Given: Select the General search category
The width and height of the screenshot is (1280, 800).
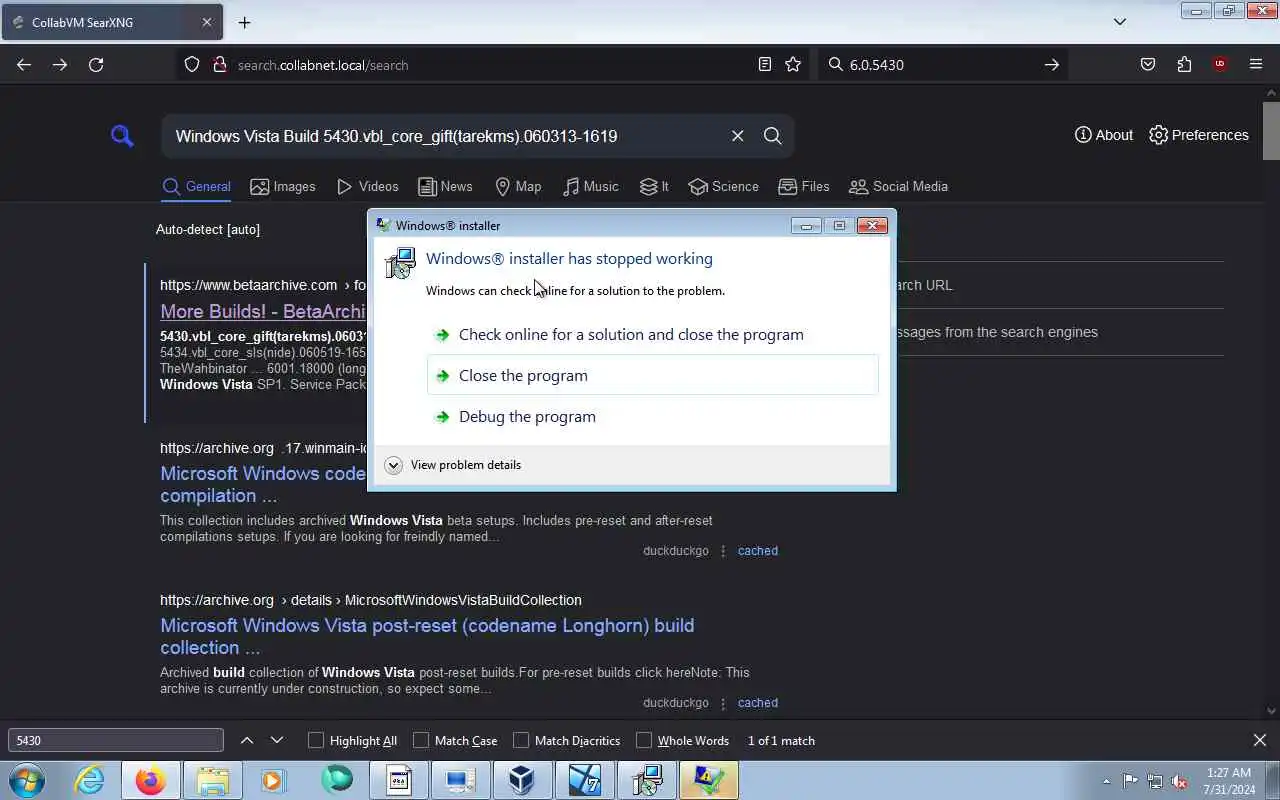Looking at the screenshot, I should tap(196, 186).
